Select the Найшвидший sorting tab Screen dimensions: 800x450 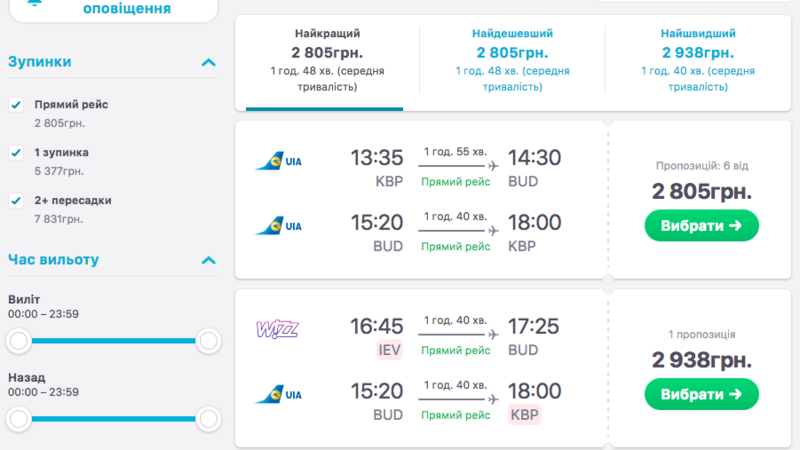tap(698, 62)
